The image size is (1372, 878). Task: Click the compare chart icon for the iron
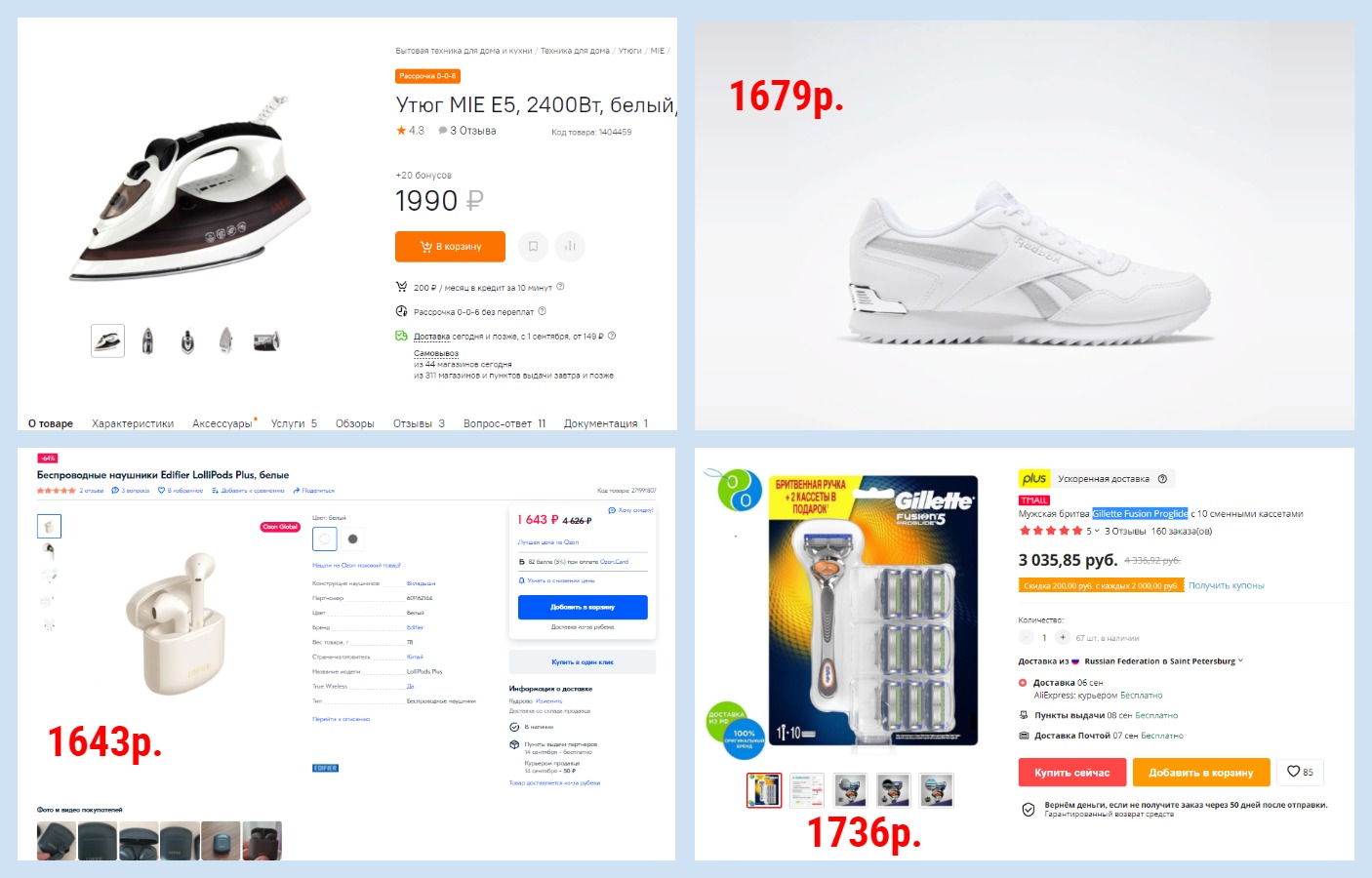click(570, 247)
